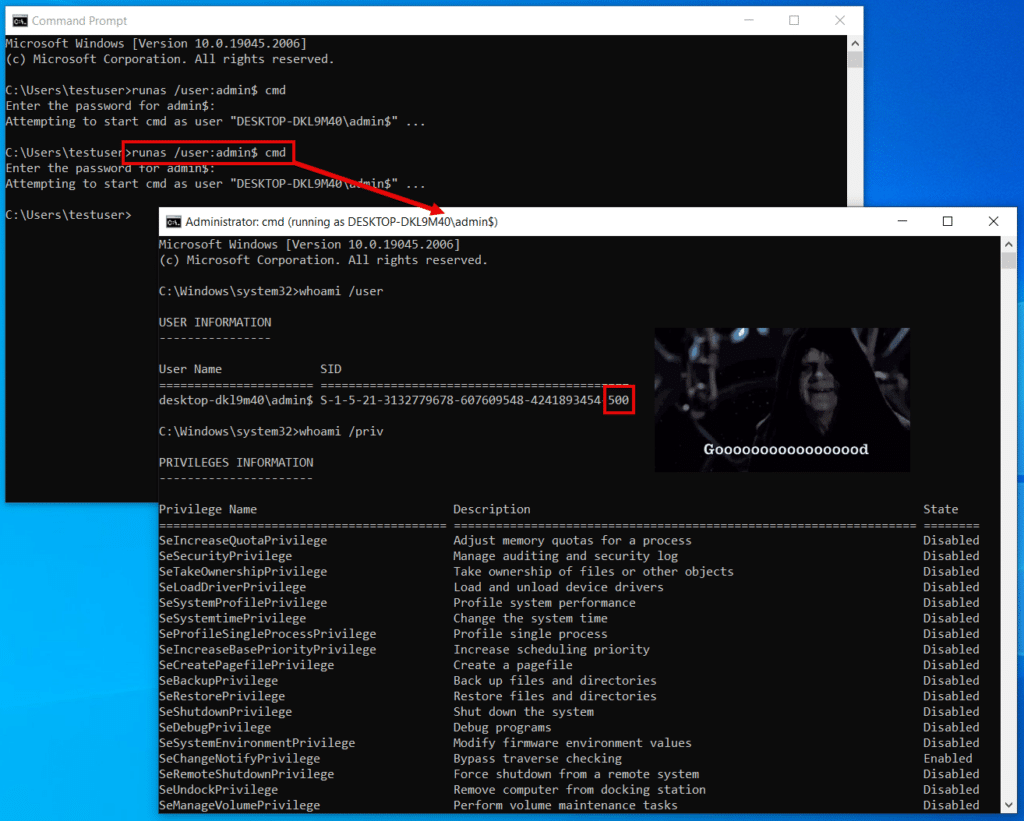Click the Enabled state of SeChangeNotifyPrivilege
The width and height of the screenshot is (1024, 821).
click(x=947, y=758)
